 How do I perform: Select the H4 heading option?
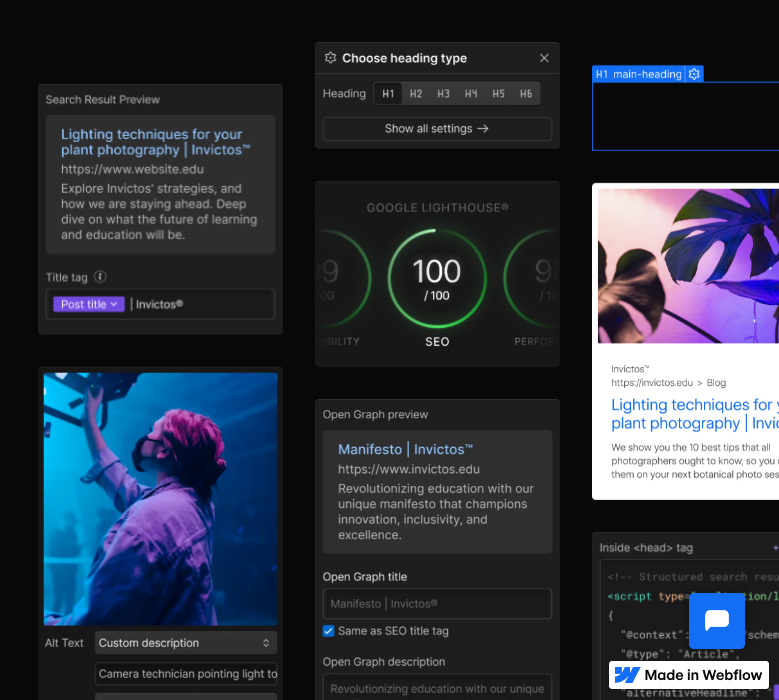[x=471, y=93]
